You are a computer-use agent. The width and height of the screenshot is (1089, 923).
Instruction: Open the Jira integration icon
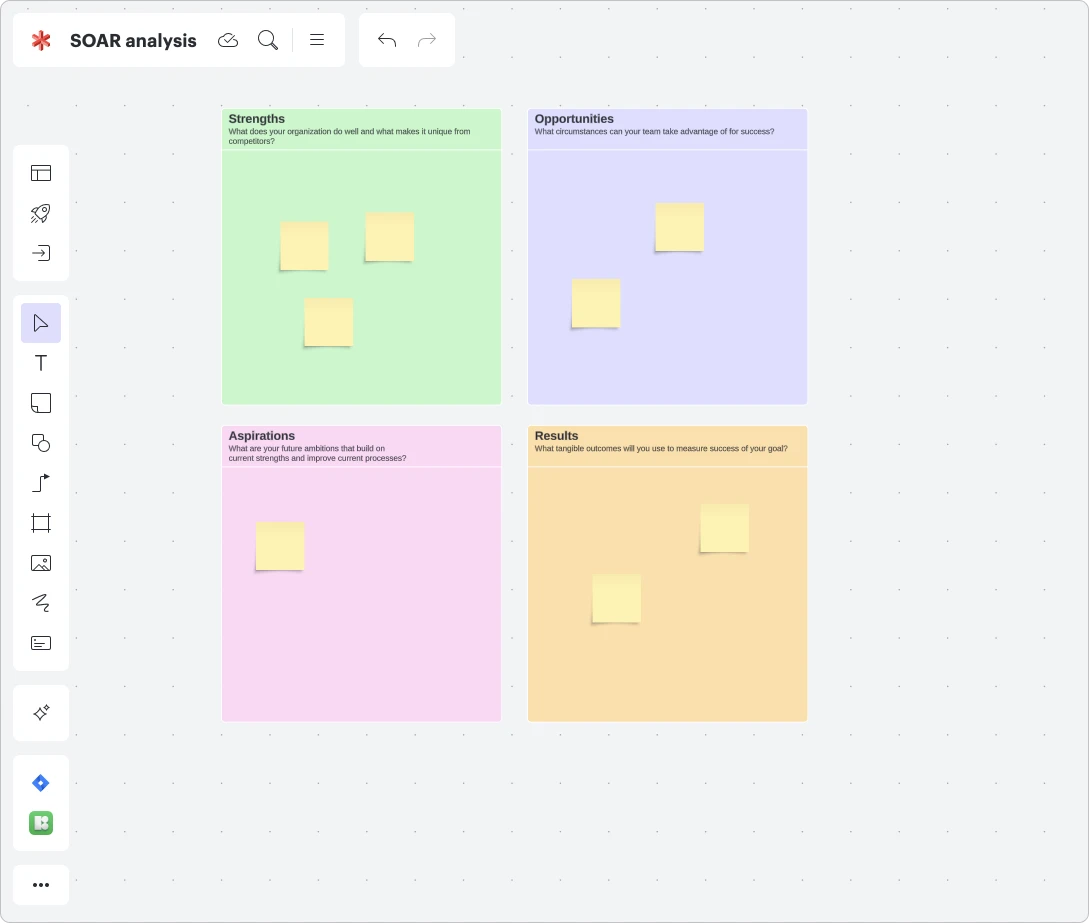41,783
